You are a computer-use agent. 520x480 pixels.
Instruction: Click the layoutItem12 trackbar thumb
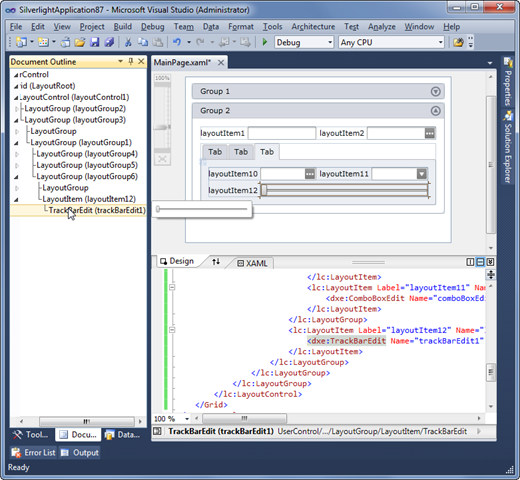click(x=264, y=190)
